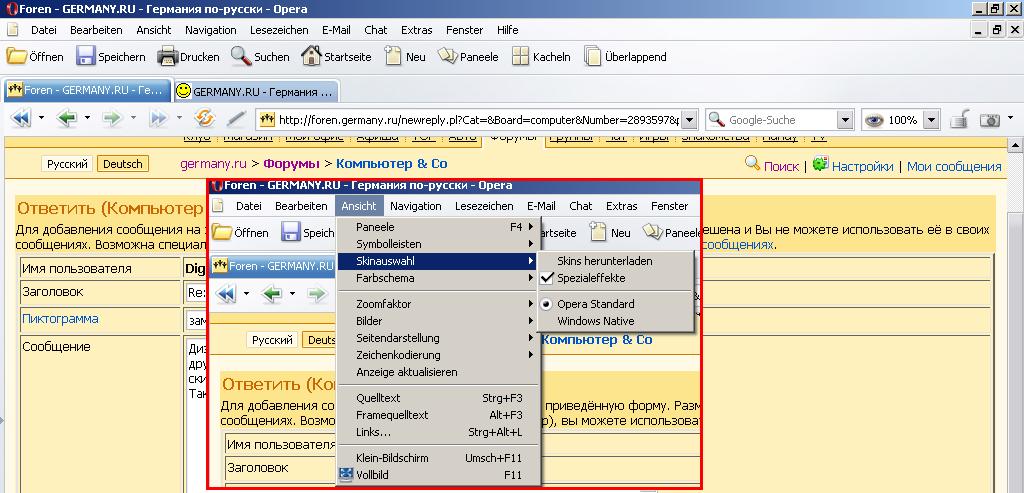Click the Drucken printer icon
This screenshot has height=493, width=1024.
tap(168, 56)
